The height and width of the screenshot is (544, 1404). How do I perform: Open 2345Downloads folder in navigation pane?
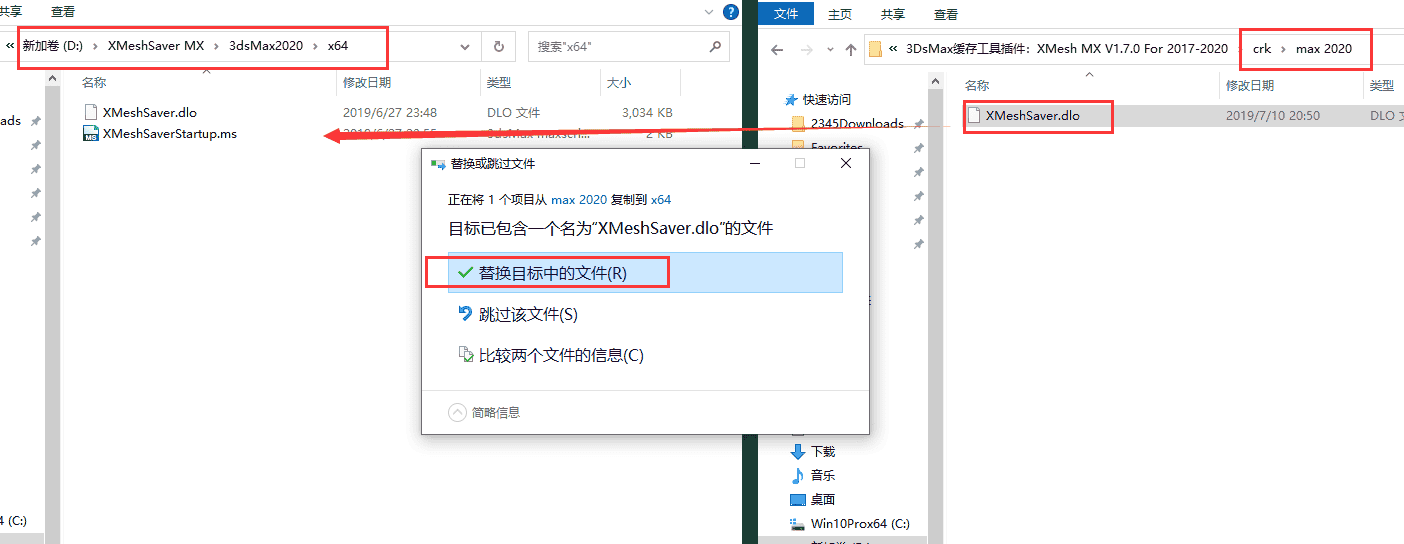click(857, 123)
